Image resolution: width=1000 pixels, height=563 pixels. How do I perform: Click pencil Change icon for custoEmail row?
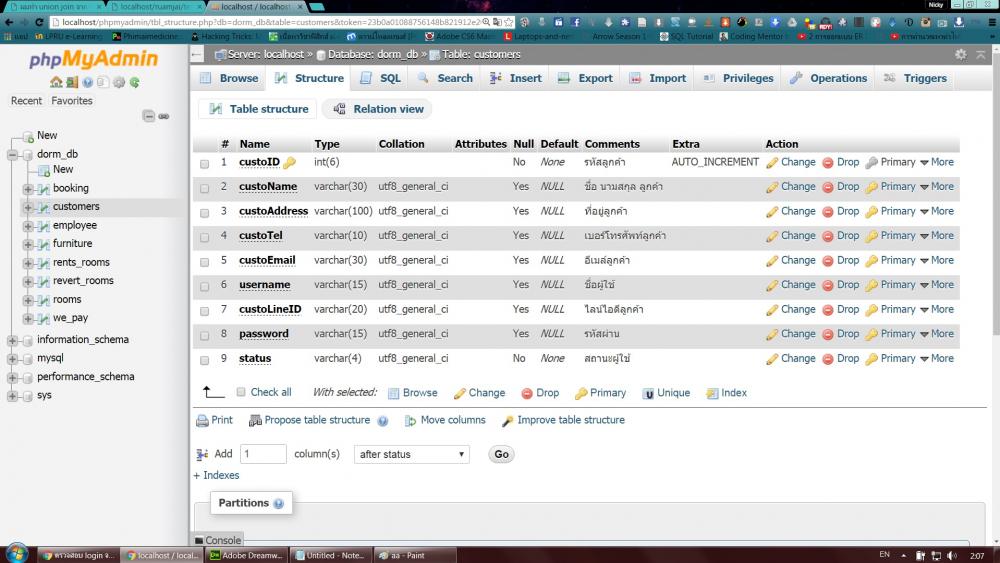pyautogui.click(x=772, y=261)
